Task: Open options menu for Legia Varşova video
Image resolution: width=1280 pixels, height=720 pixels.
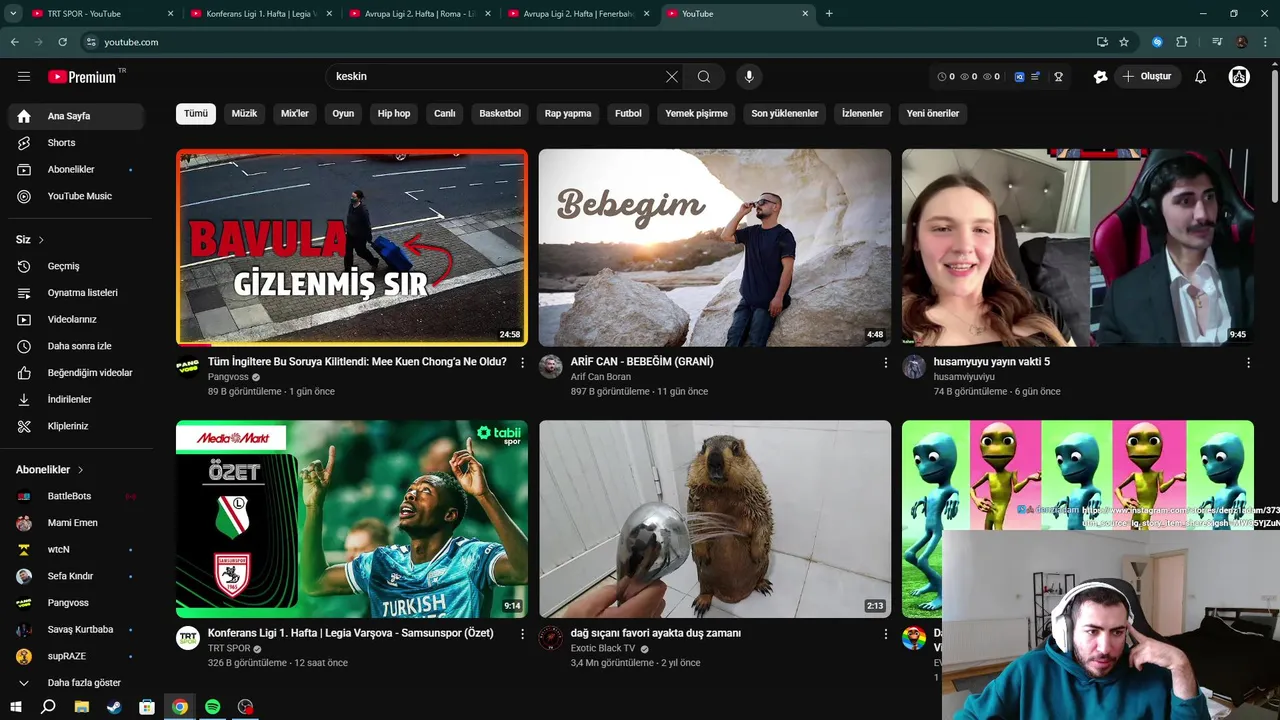Action: point(522,634)
